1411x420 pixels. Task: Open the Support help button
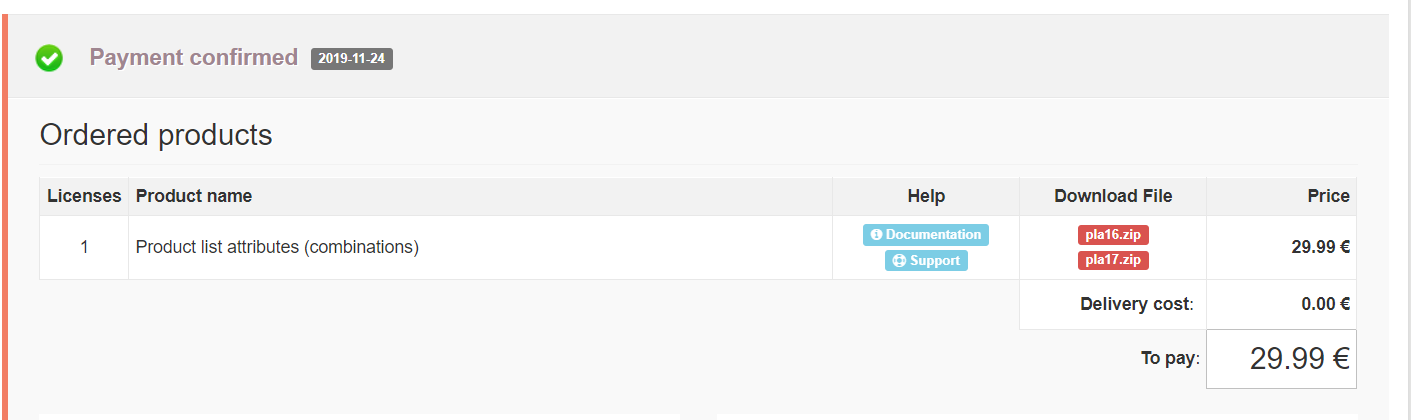pos(926,261)
